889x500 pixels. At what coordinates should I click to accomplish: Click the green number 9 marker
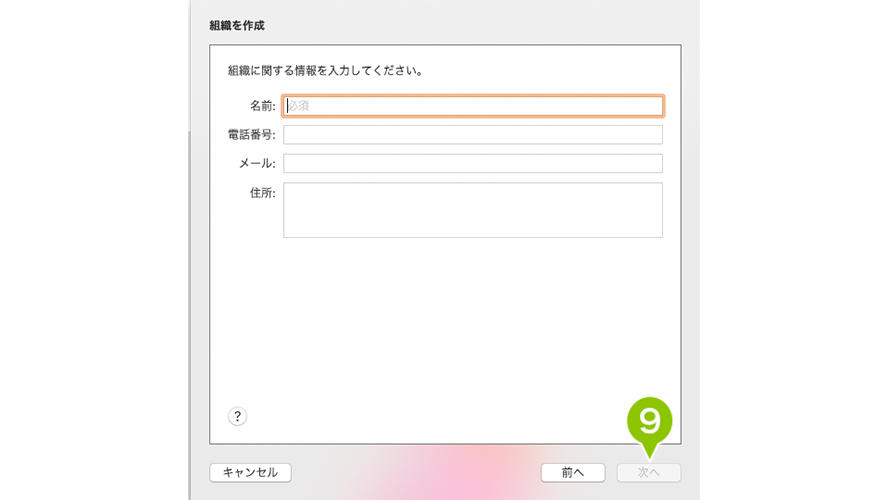pyautogui.click(x=649, y=422)
